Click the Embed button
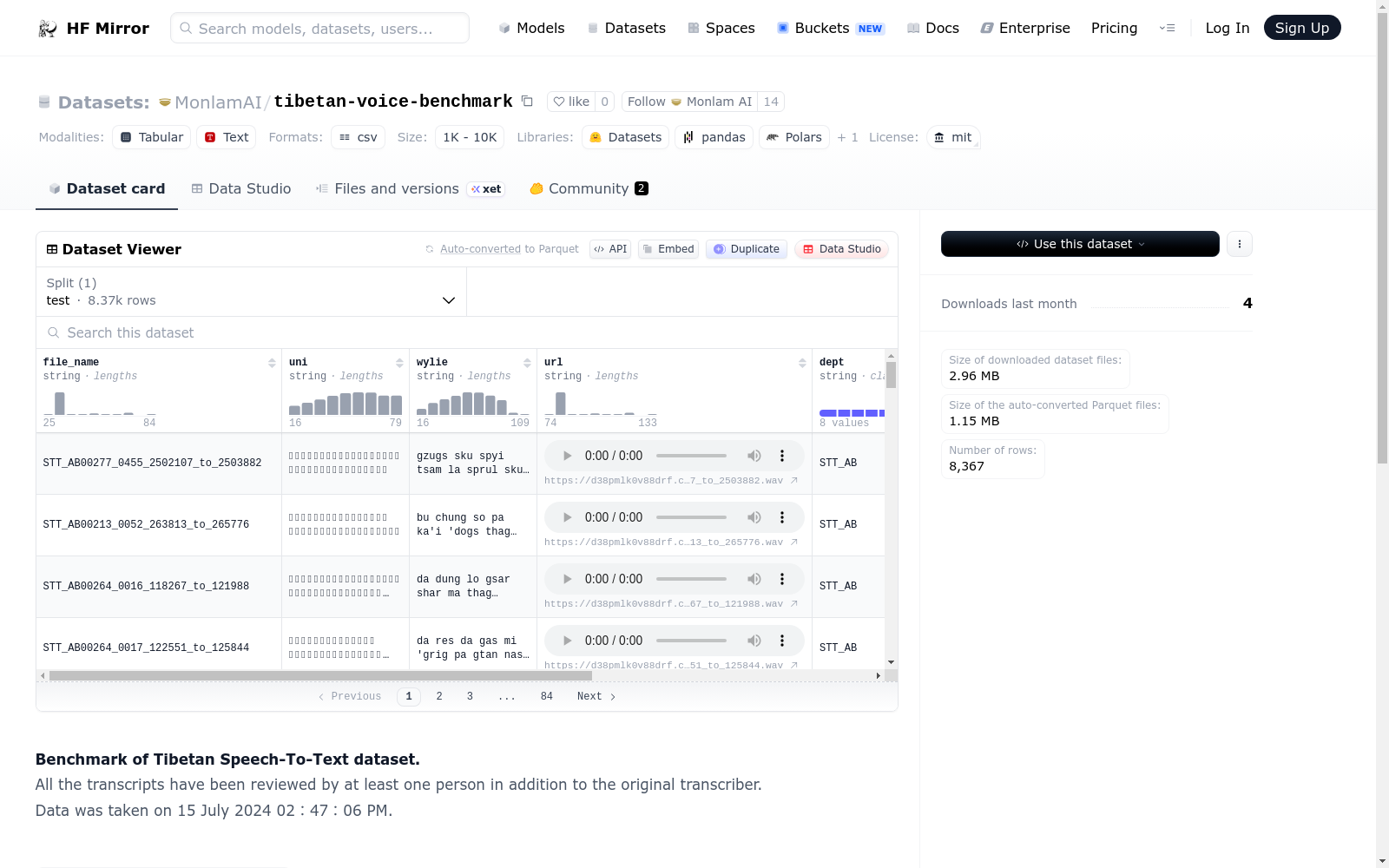The height and width of the screenshot is (868, 1389). coord(668,249)
